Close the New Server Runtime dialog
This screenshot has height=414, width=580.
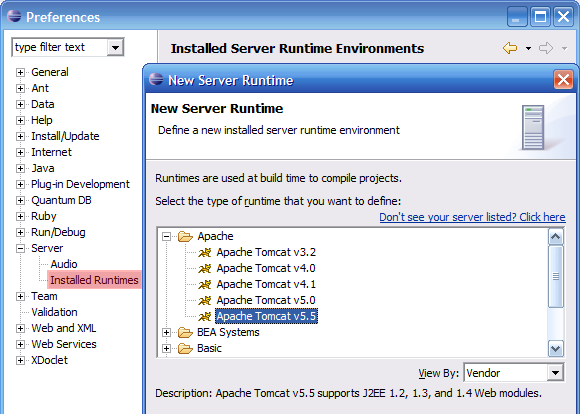coord(563,80)
